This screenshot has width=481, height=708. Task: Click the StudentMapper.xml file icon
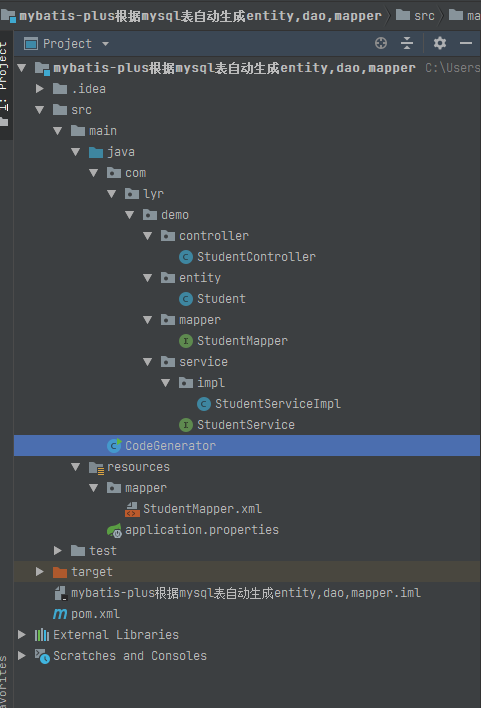pyautogui.click(x=132, y=509)
